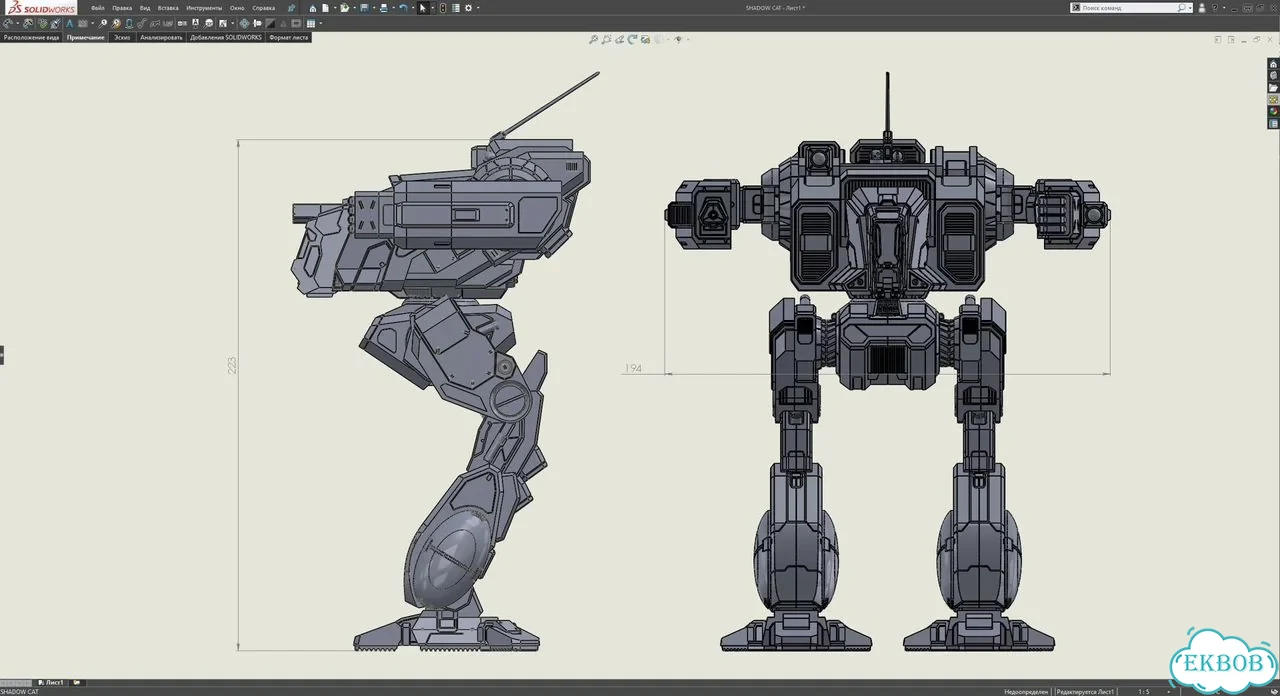Screen dimensions: 1280x696
Task: Open the Вставка menu
Action: coord(168,8)
